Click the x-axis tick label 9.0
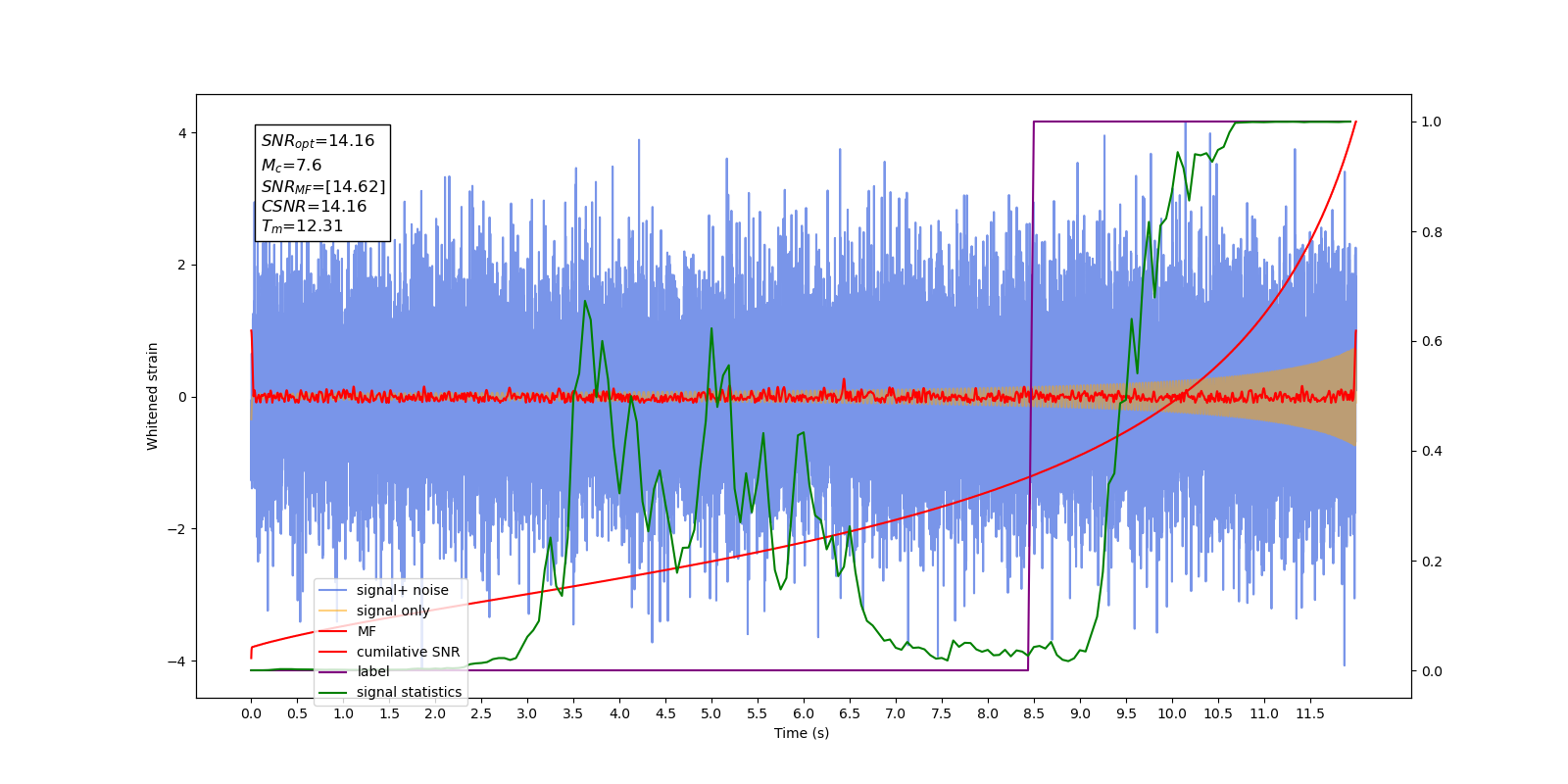The image size is (1568, 784). click(1080, 713)
